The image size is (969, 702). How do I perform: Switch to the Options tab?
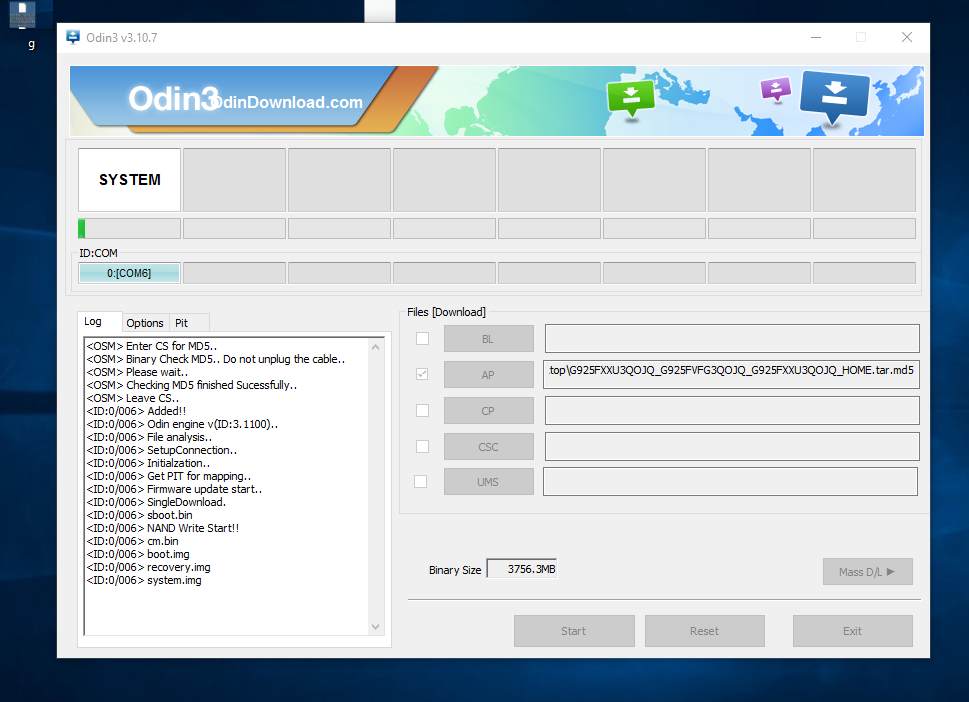pos(145,323)
